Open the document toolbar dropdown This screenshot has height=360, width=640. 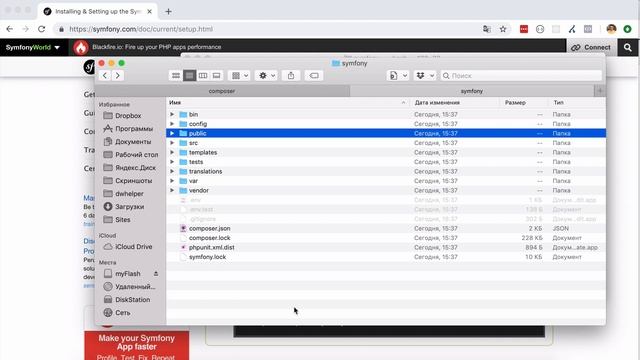pos(398,76)
